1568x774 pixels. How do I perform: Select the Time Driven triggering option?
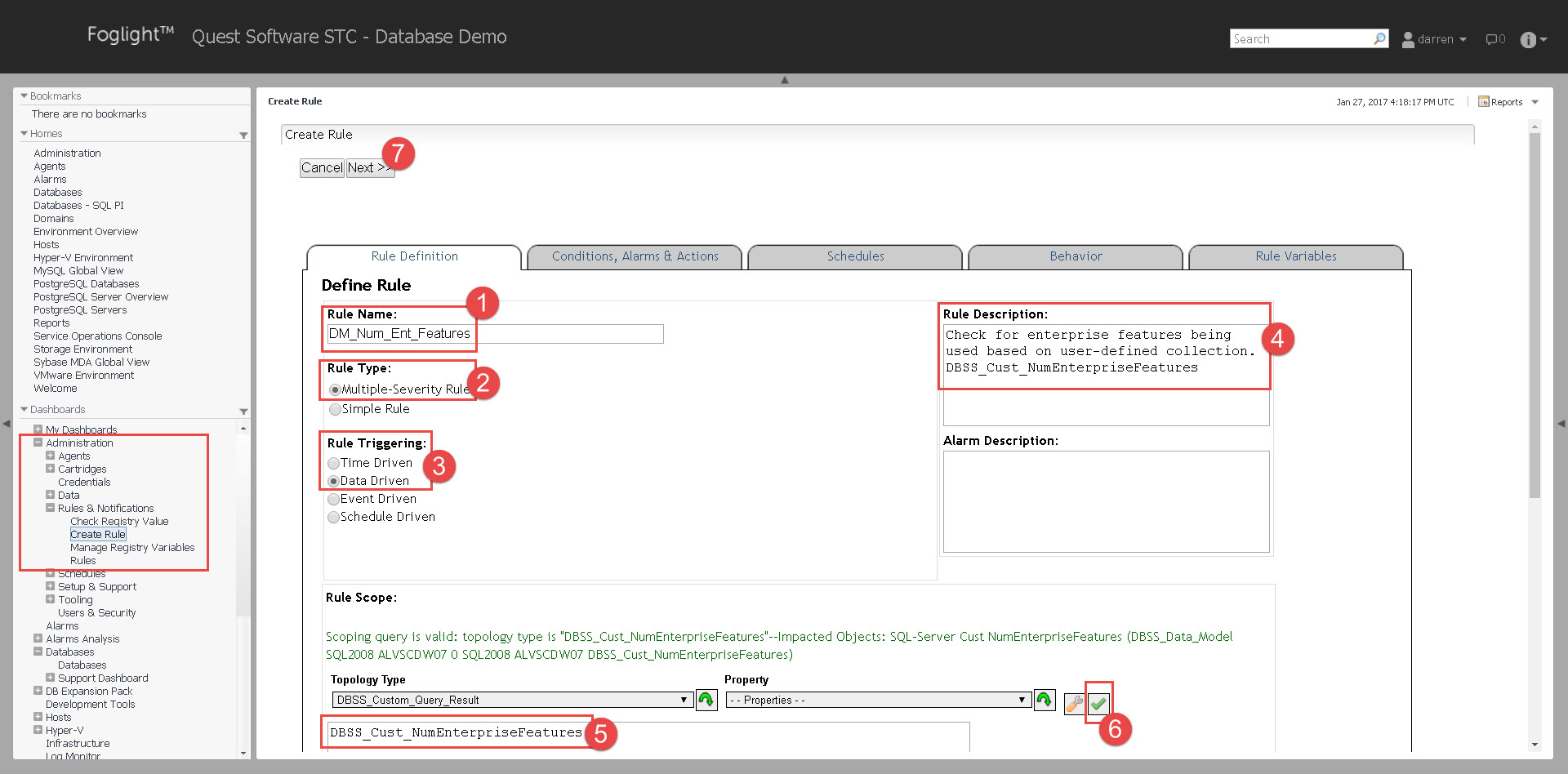(333, 463)
